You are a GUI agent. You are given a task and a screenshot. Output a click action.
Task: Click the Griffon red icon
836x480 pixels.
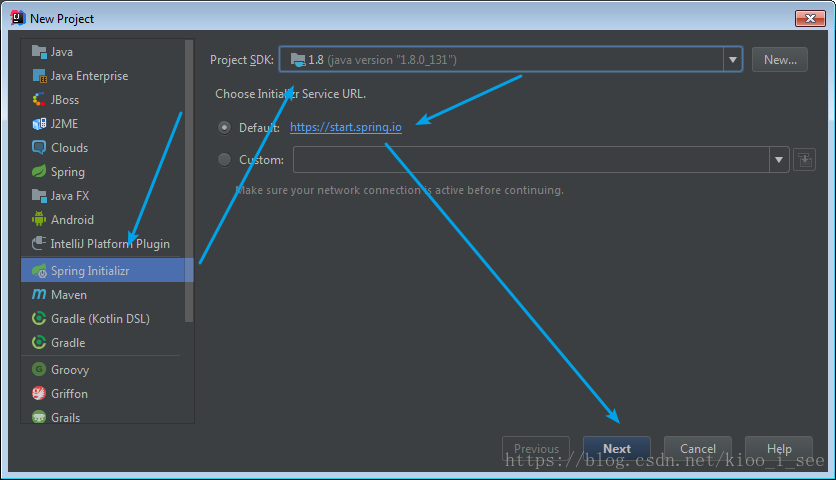[39, 394]
